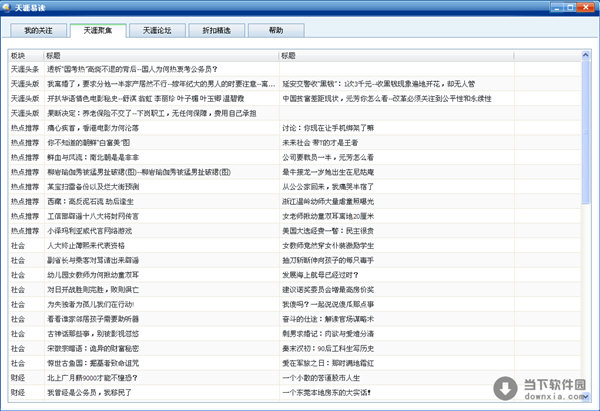Open post 发展海上航母已经过时?
Image resolution: width=600 pixels, height=411 pixels.
coord(320,275)
